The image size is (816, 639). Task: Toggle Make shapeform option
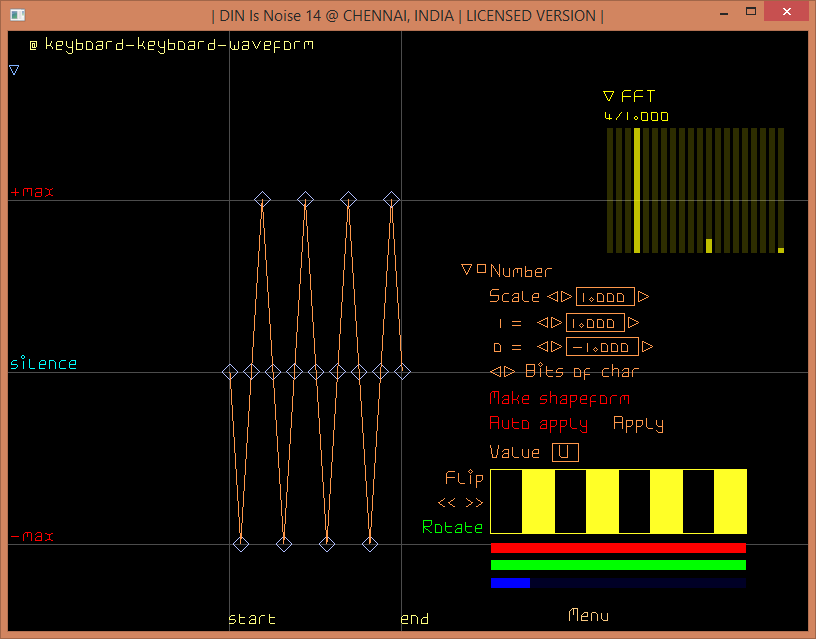tap(559, 398)
